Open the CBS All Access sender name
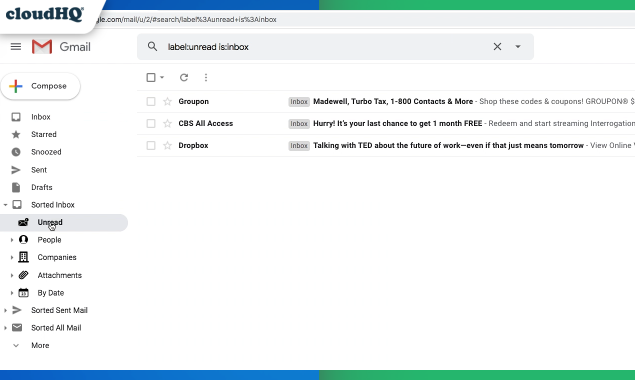 [x=206, y=123]
